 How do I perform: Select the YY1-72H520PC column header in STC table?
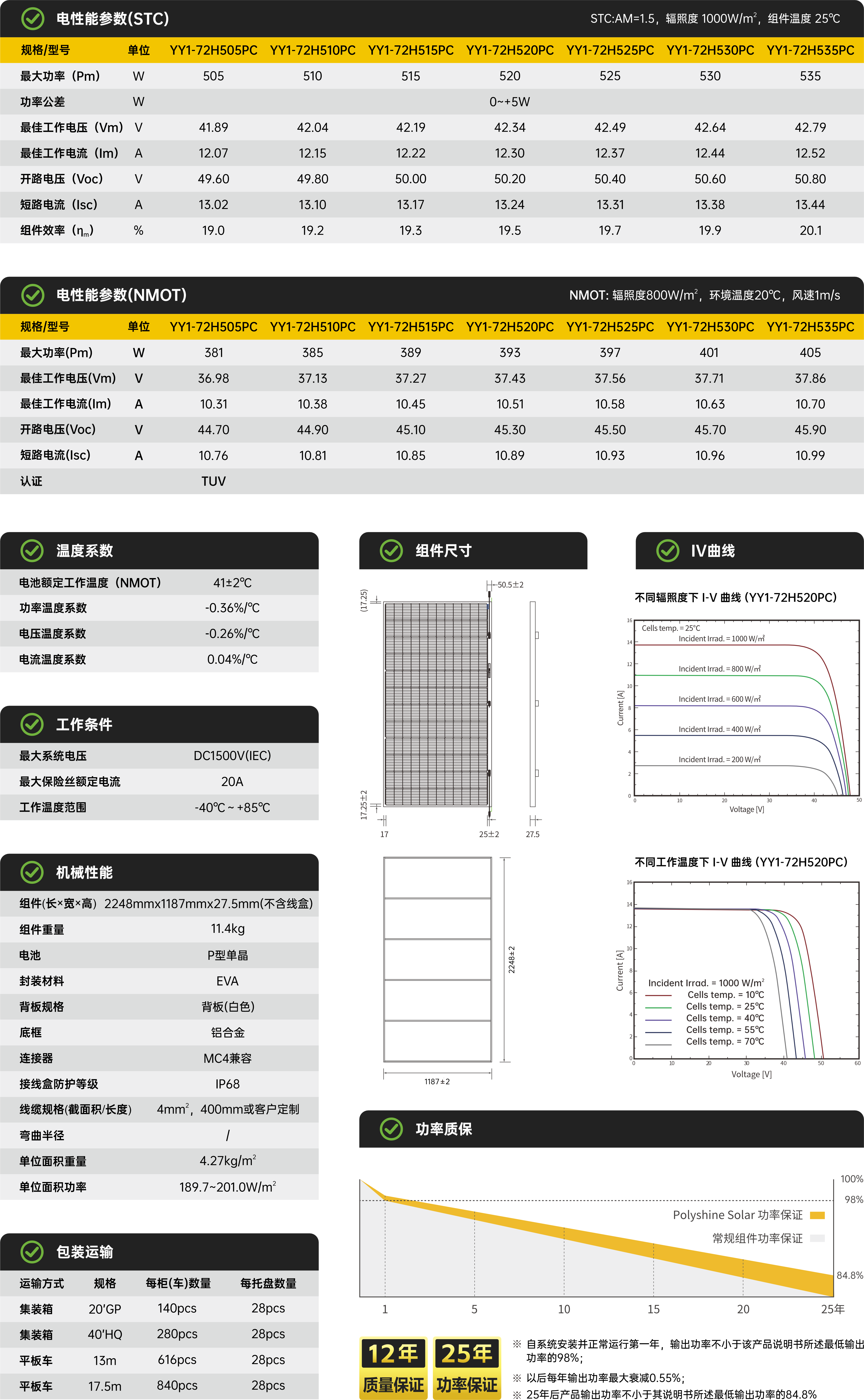tap(510, 50)
